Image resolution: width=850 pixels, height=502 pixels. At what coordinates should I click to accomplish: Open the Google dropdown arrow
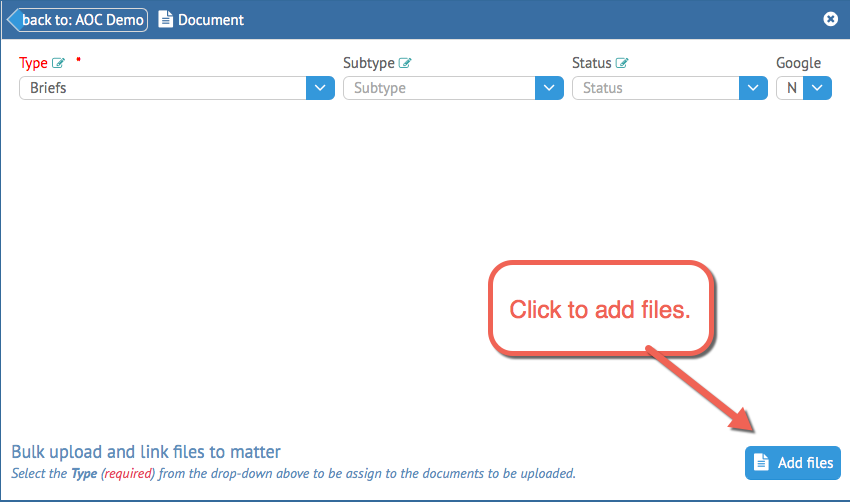817,88
